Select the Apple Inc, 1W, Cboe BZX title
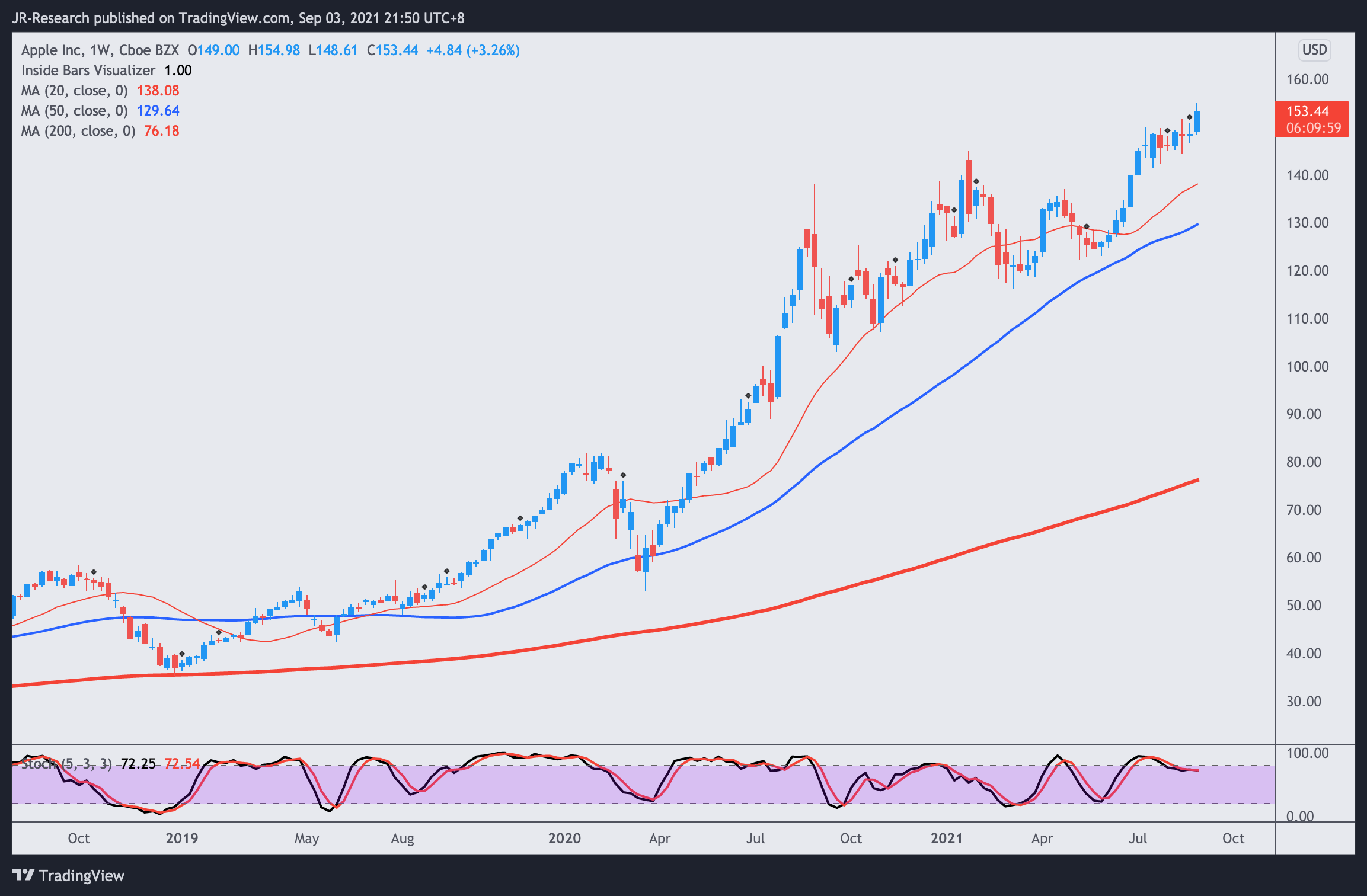This screenshot has height=896, width=1367. coord(100,50)
